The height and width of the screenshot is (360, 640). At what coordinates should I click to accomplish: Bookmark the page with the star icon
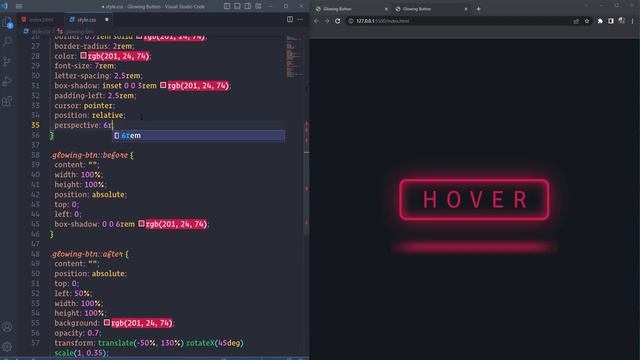click(x=587, y=21)
